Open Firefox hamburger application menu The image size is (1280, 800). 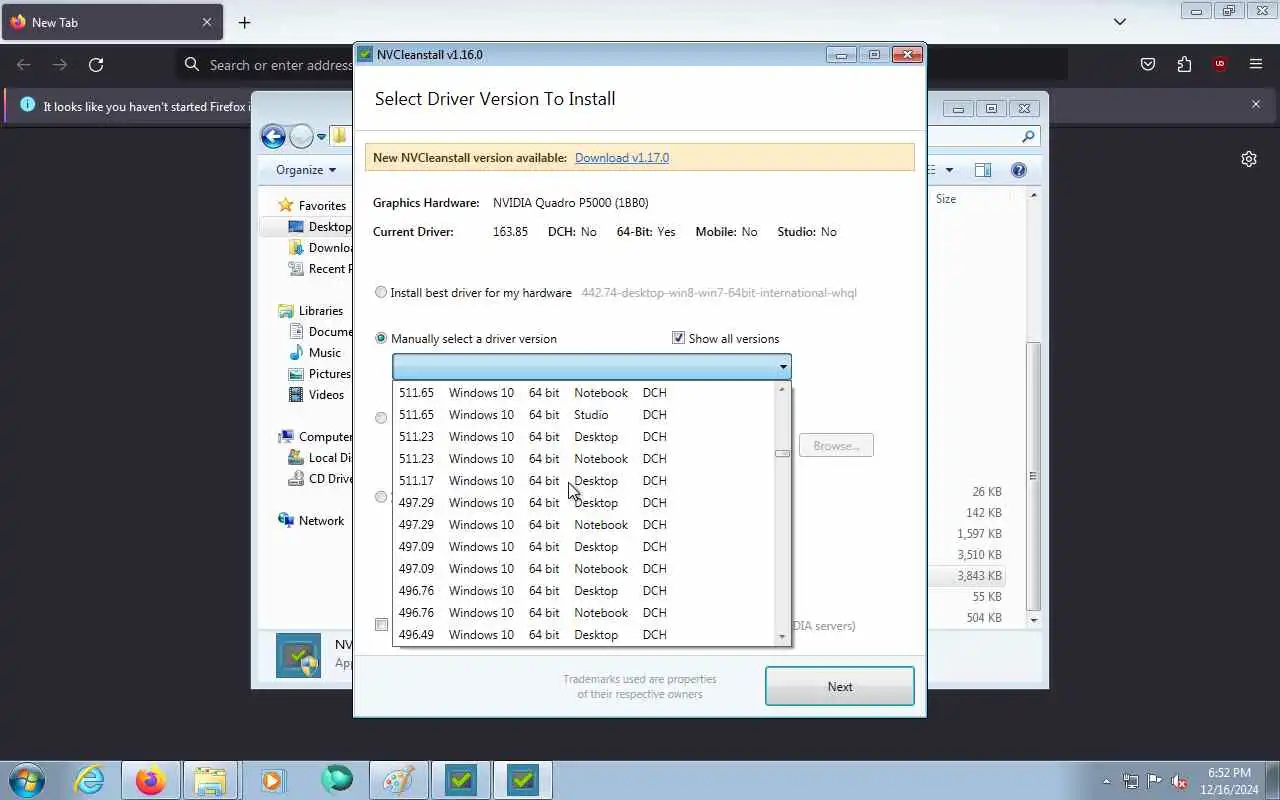[1256, 65]
